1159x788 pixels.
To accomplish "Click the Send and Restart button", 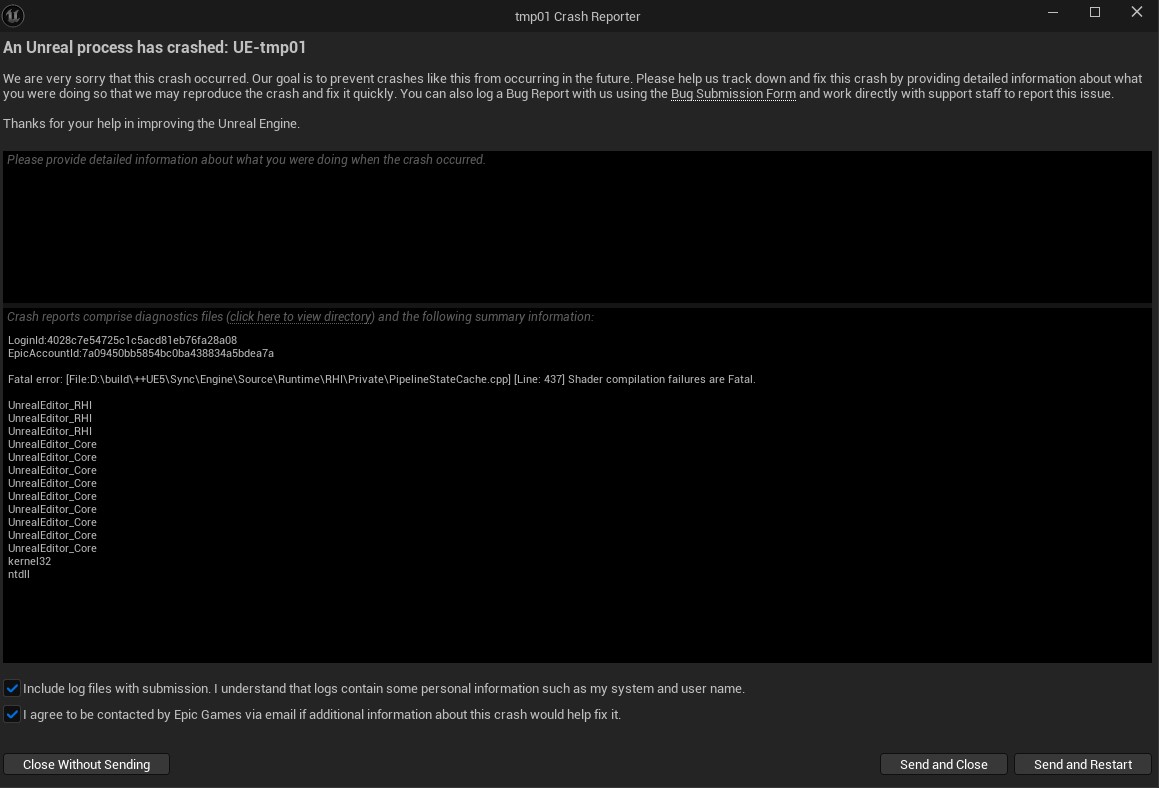I will [x=1082, y=764].
